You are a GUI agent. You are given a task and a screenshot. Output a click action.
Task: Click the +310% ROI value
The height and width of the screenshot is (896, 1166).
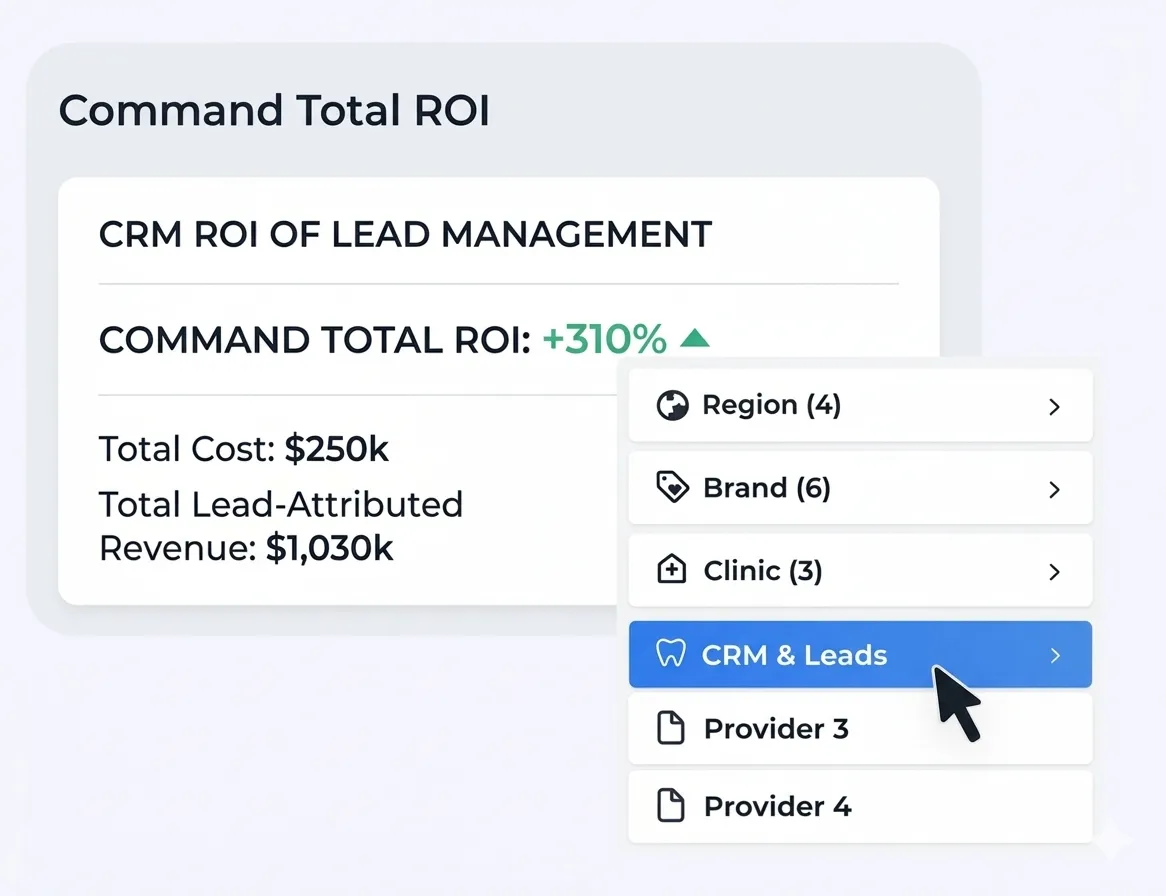604,340
